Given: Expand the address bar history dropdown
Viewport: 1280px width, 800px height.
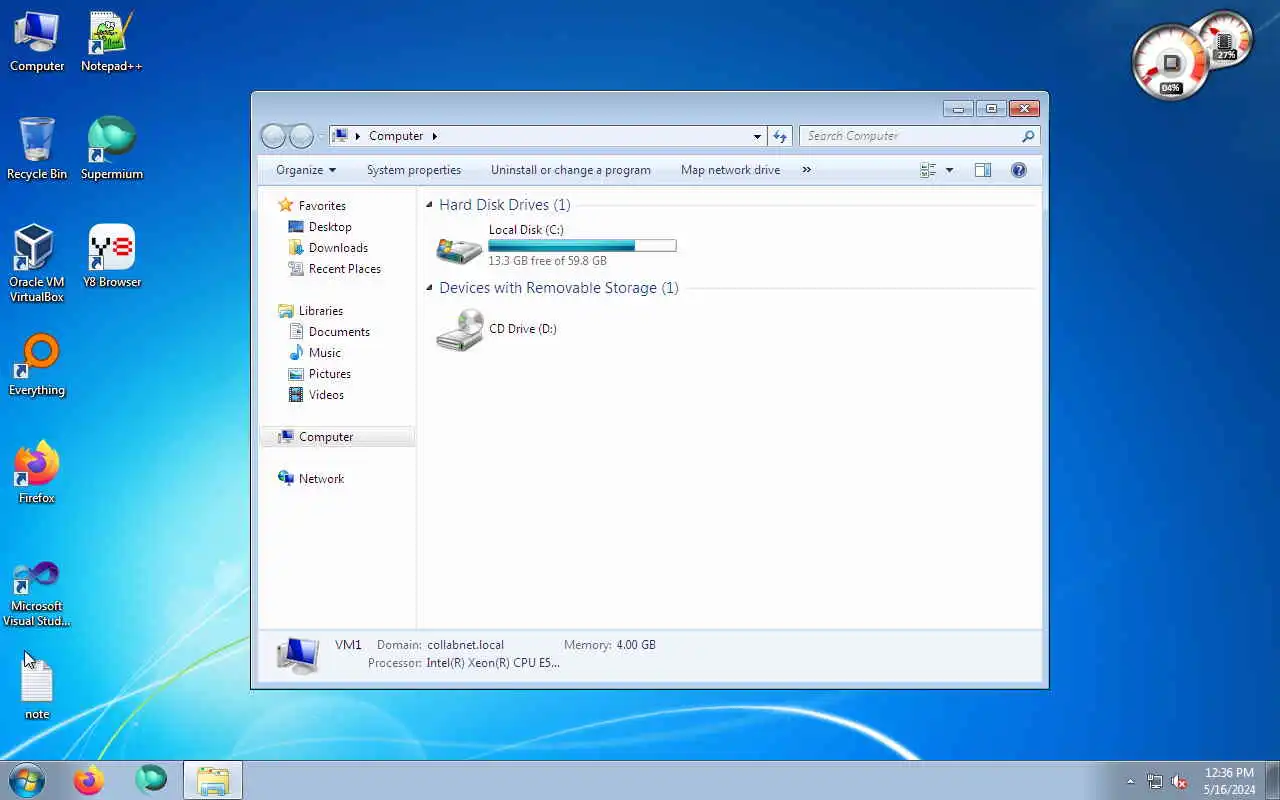Looking at the screenshot, I should [x=757, y=136].
